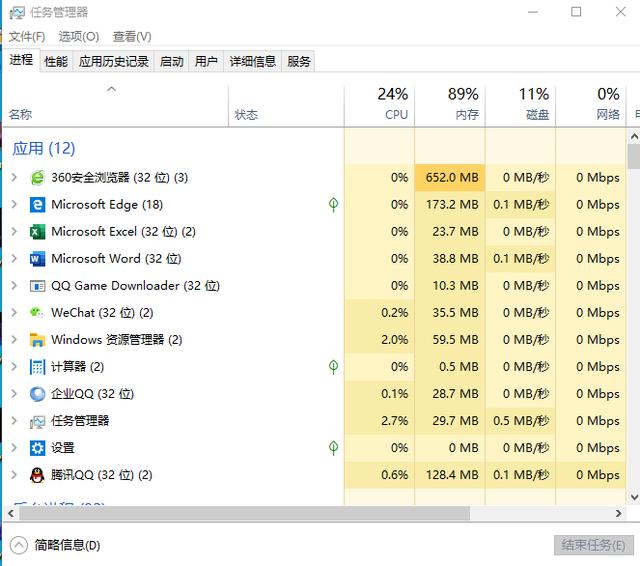Screen dimensions: 640x566
Task: Click the 任务管理器 process row icon
Action: 37,421
